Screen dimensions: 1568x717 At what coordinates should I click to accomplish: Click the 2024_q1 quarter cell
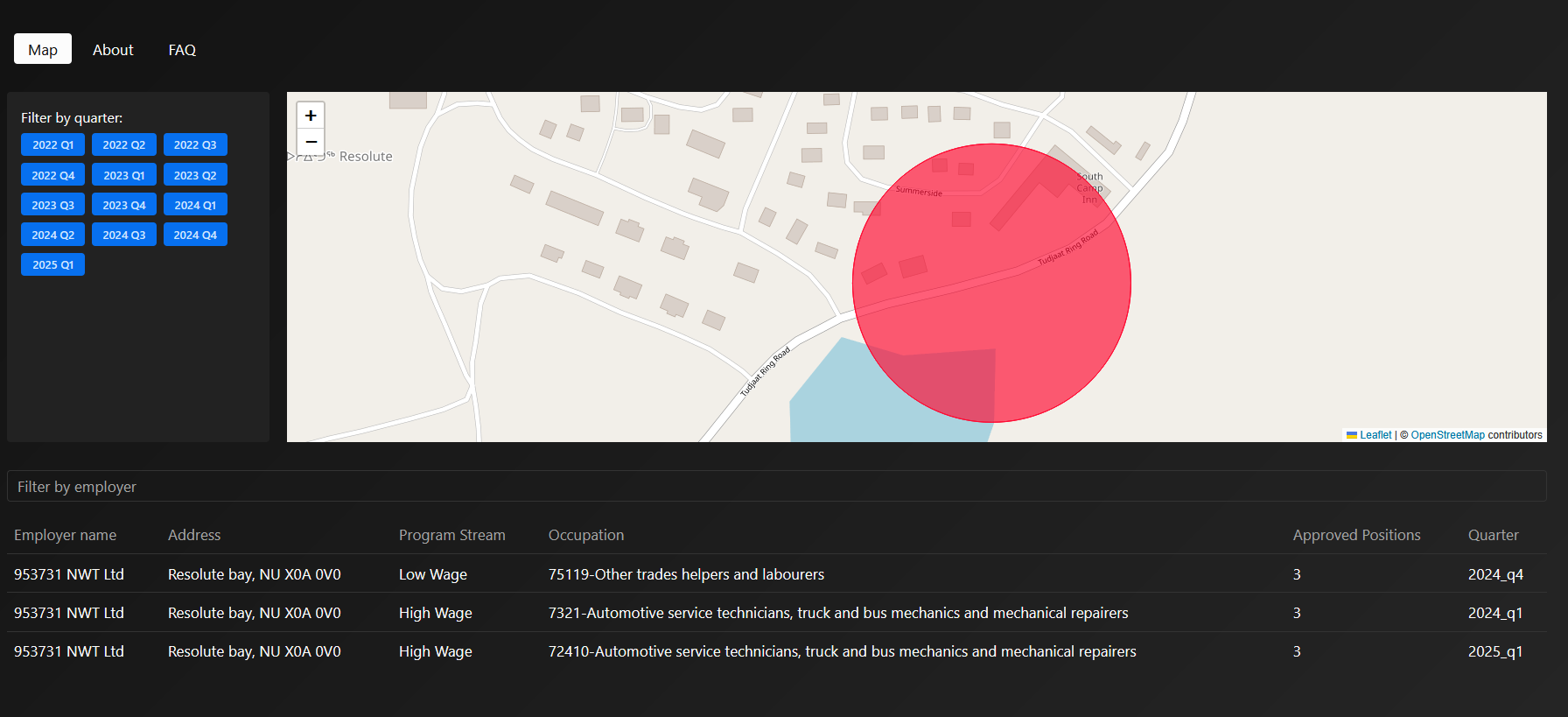coord(1495,613)
